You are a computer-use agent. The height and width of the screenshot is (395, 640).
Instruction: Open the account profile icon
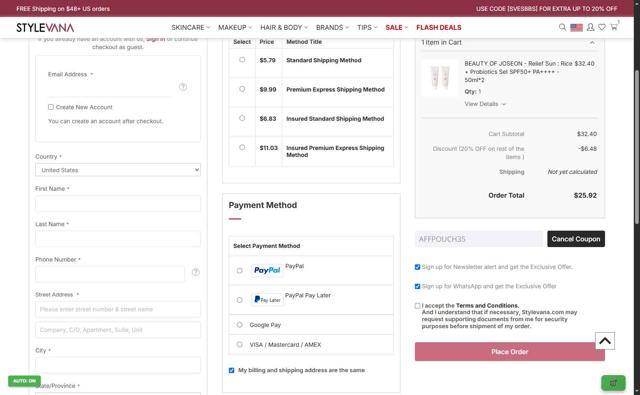(590, 27)
